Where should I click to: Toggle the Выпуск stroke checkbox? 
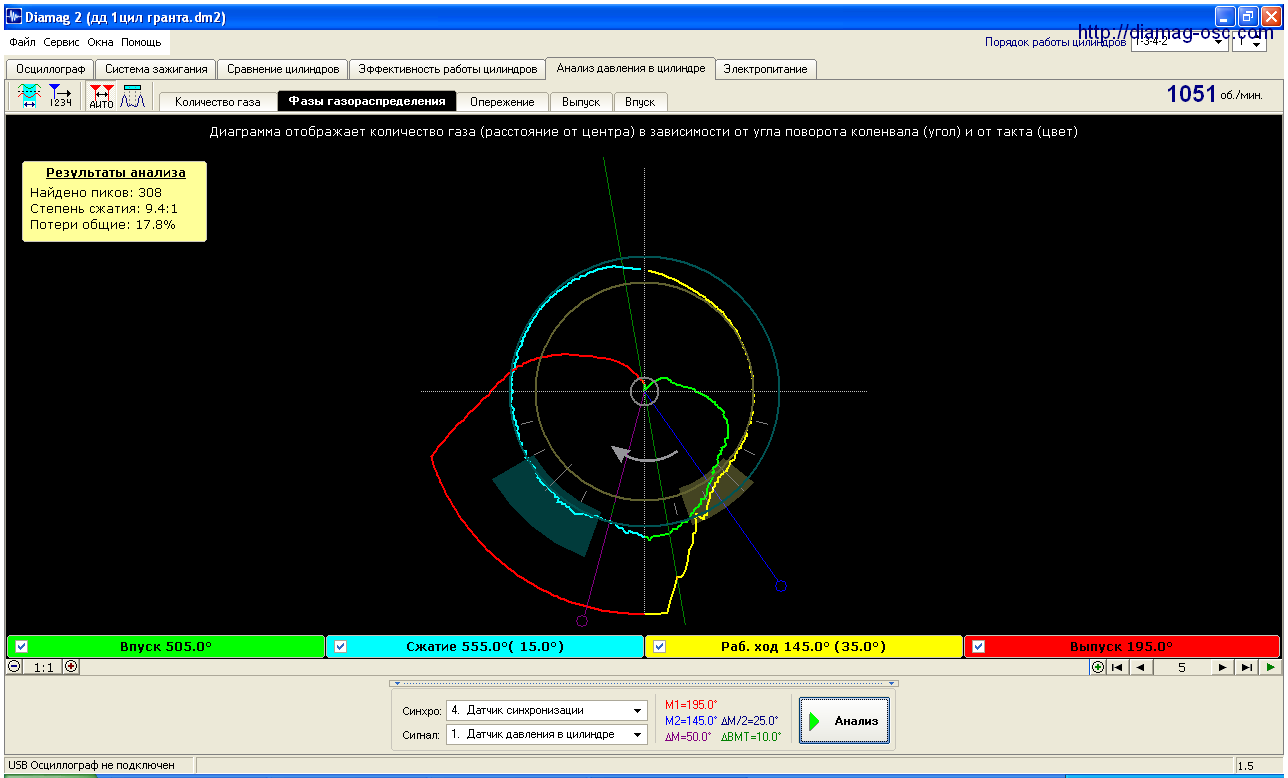pos(979,647)
